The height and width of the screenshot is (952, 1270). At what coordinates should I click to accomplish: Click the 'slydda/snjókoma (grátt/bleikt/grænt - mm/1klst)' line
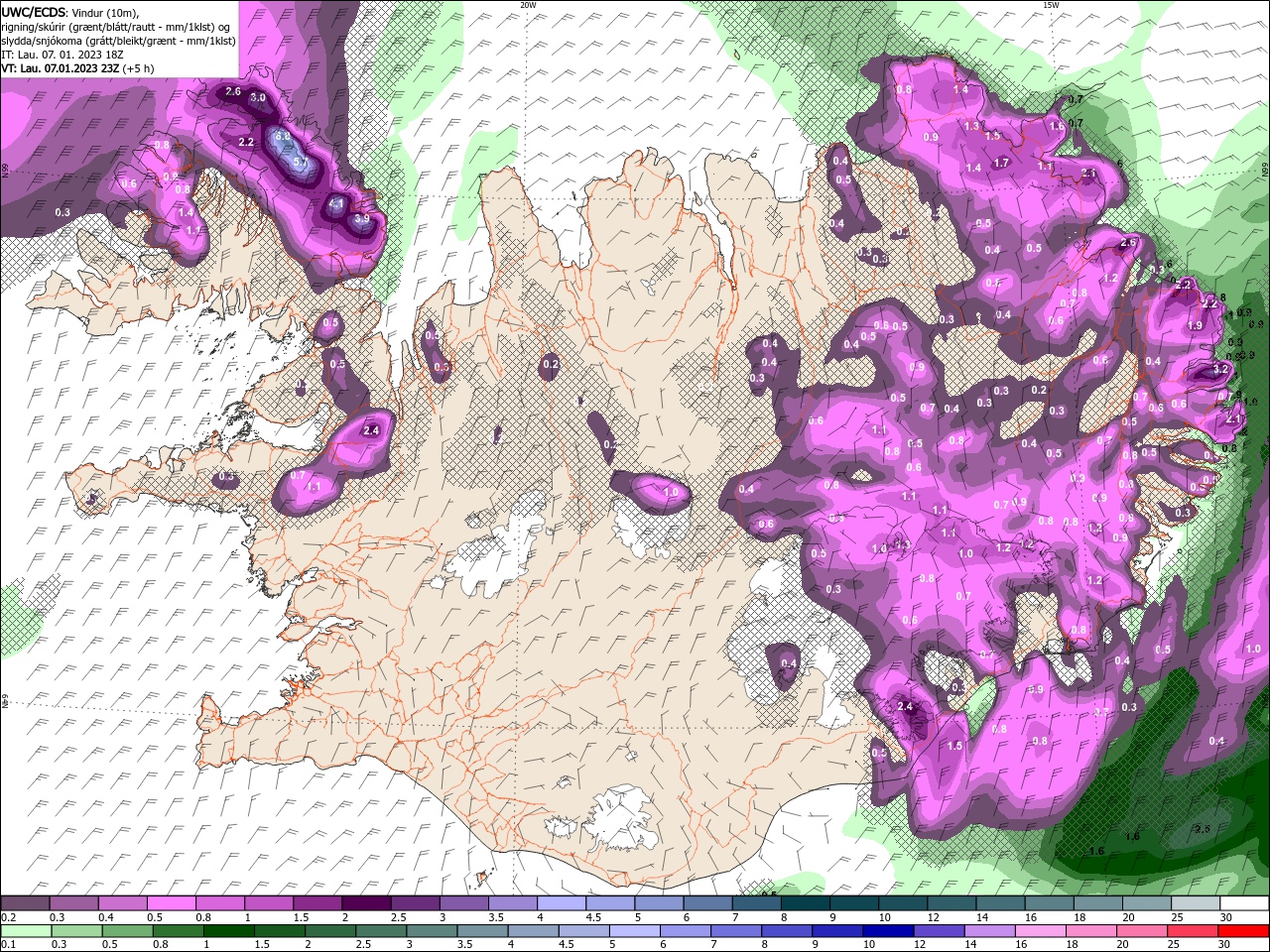point(118,41)
